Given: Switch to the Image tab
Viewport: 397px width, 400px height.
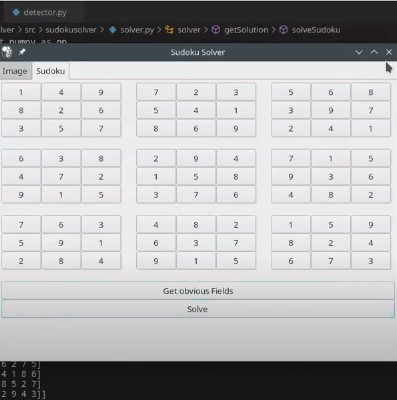Looking at the screenshot, I should pos(15,71).
